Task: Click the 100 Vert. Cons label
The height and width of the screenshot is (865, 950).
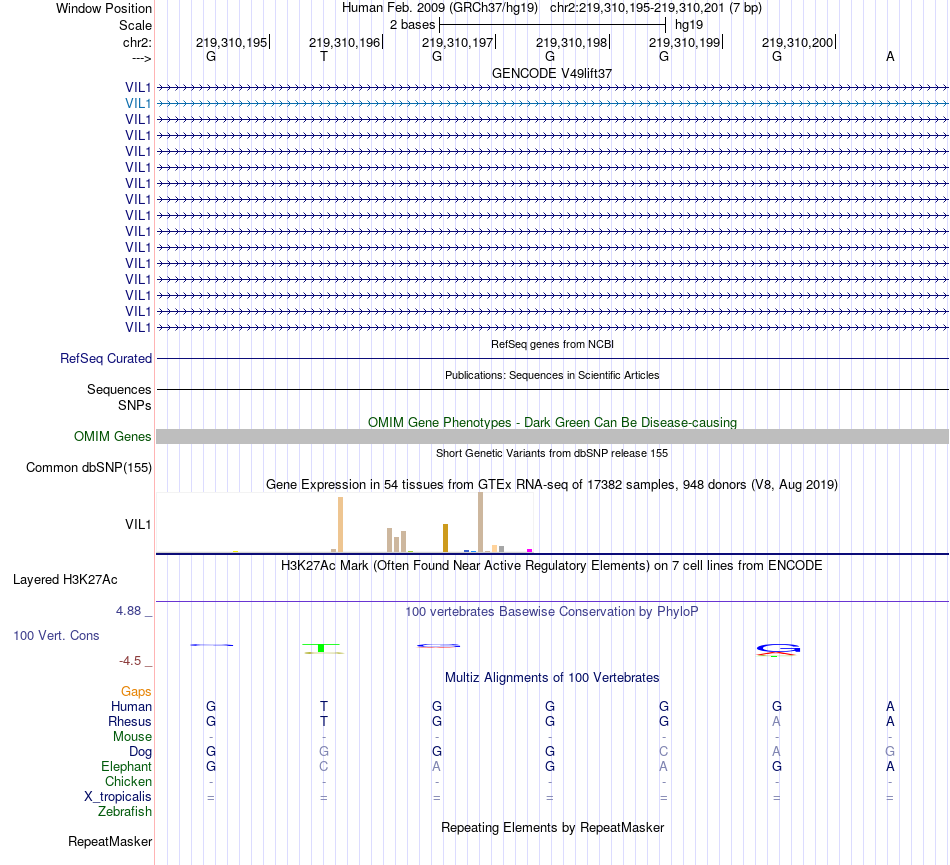Action: (x=56, y=635)
